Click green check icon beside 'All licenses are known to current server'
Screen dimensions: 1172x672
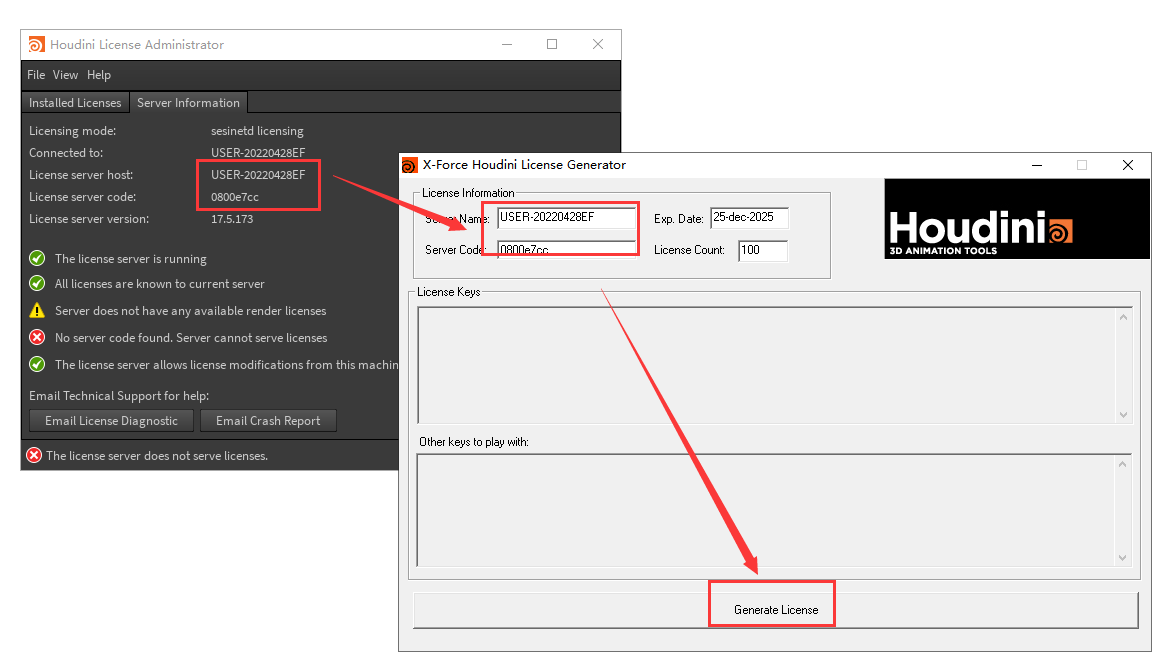(37, 283)
